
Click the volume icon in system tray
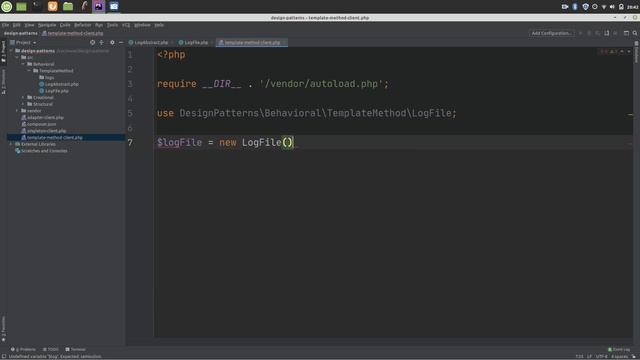point(612,7)
